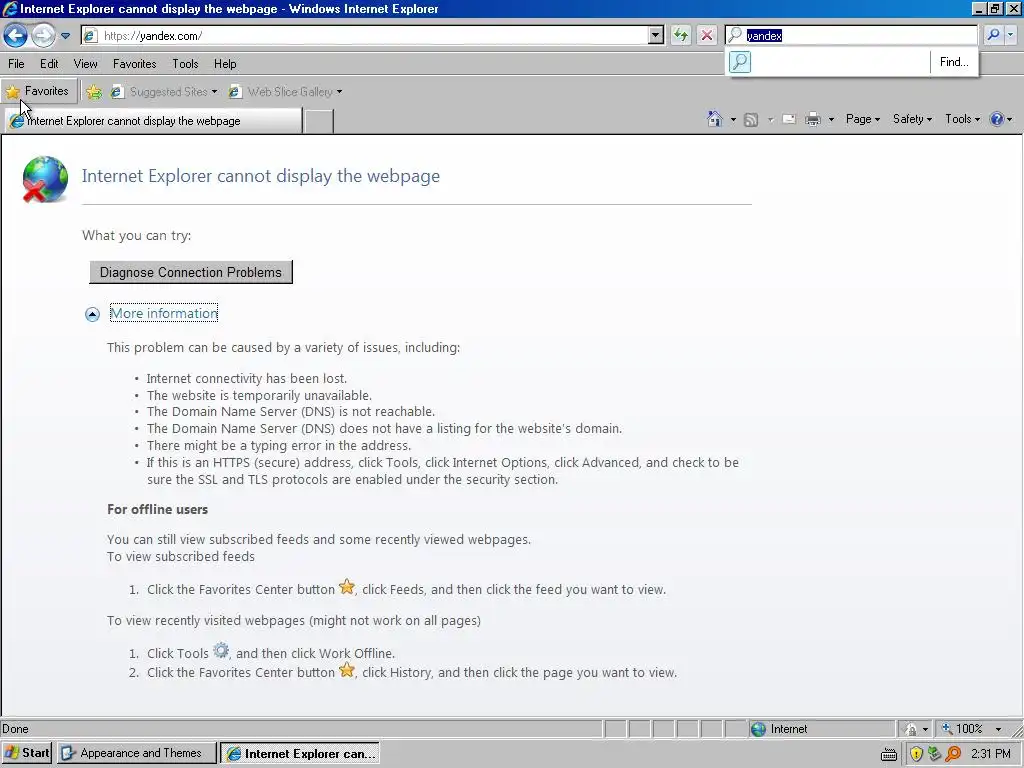Expand the Print options dropdown arrow

(x=831, y=120)
